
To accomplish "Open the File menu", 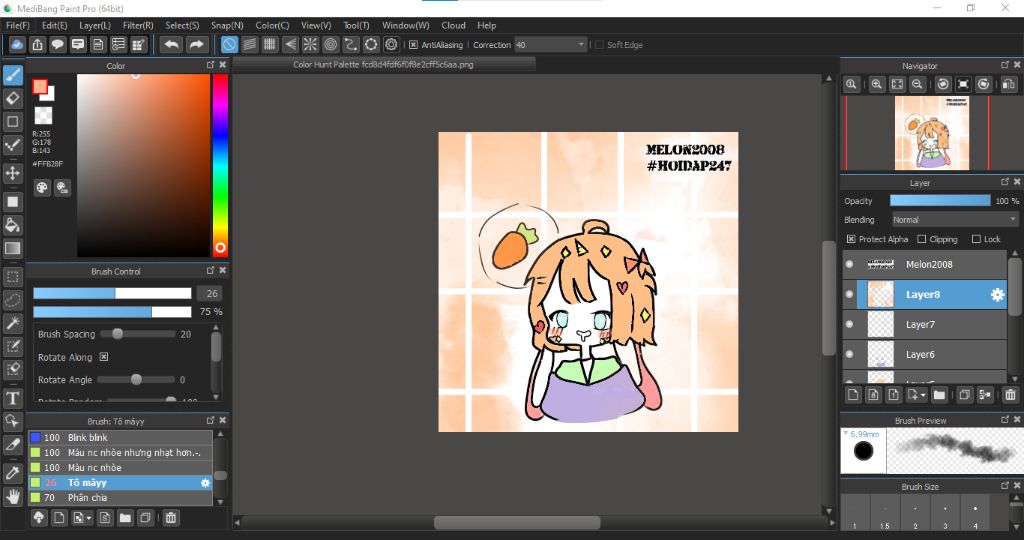I will tap(18, 25).
